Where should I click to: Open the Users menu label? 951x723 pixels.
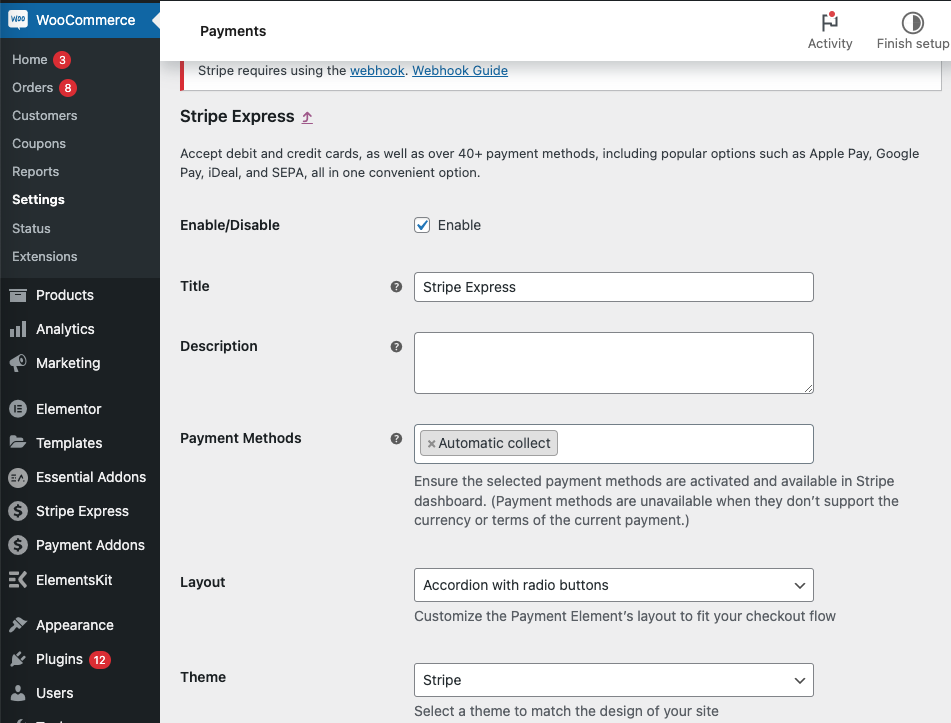pos(55,693)
